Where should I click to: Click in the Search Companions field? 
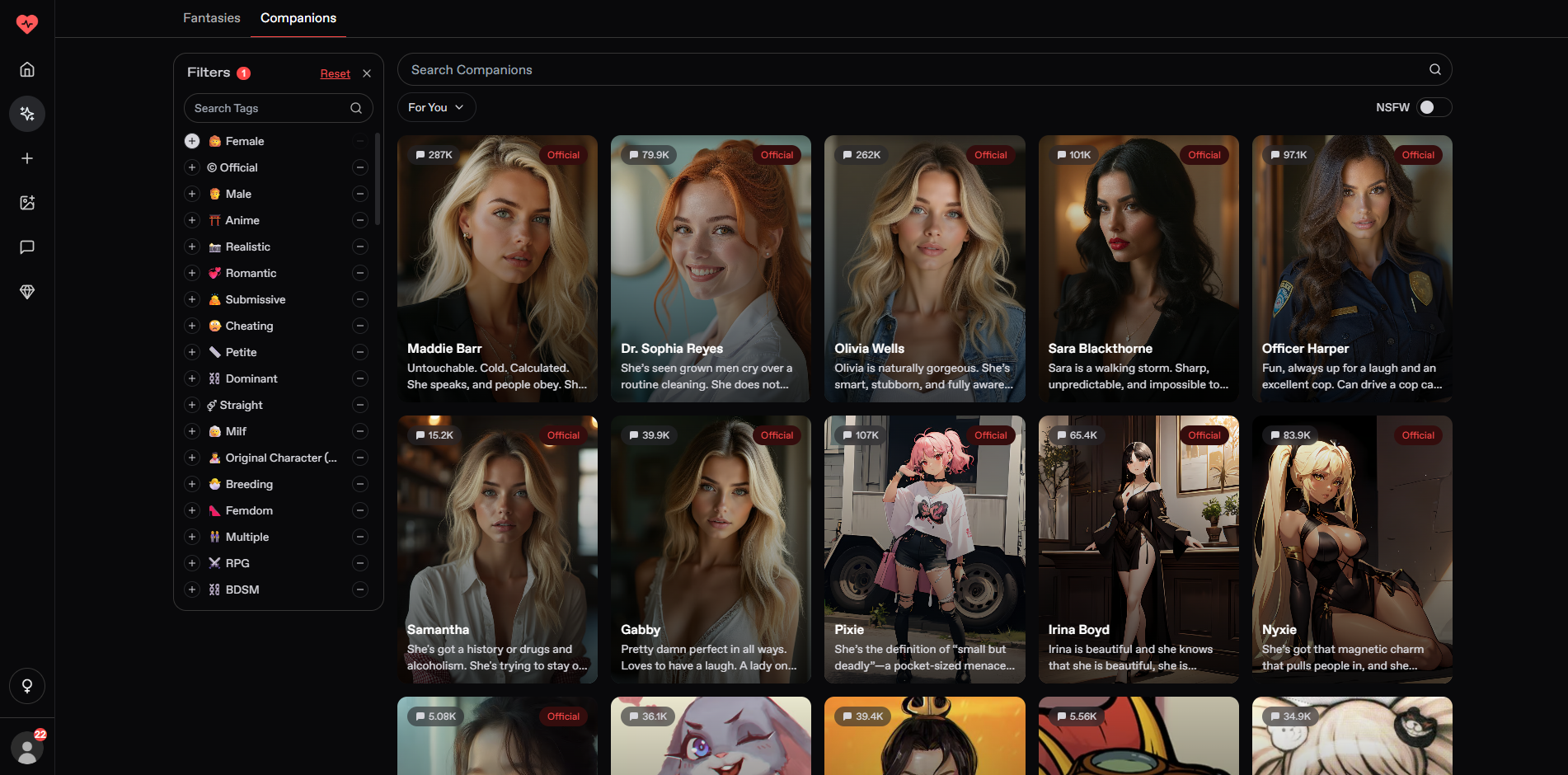tap(924, 70)
